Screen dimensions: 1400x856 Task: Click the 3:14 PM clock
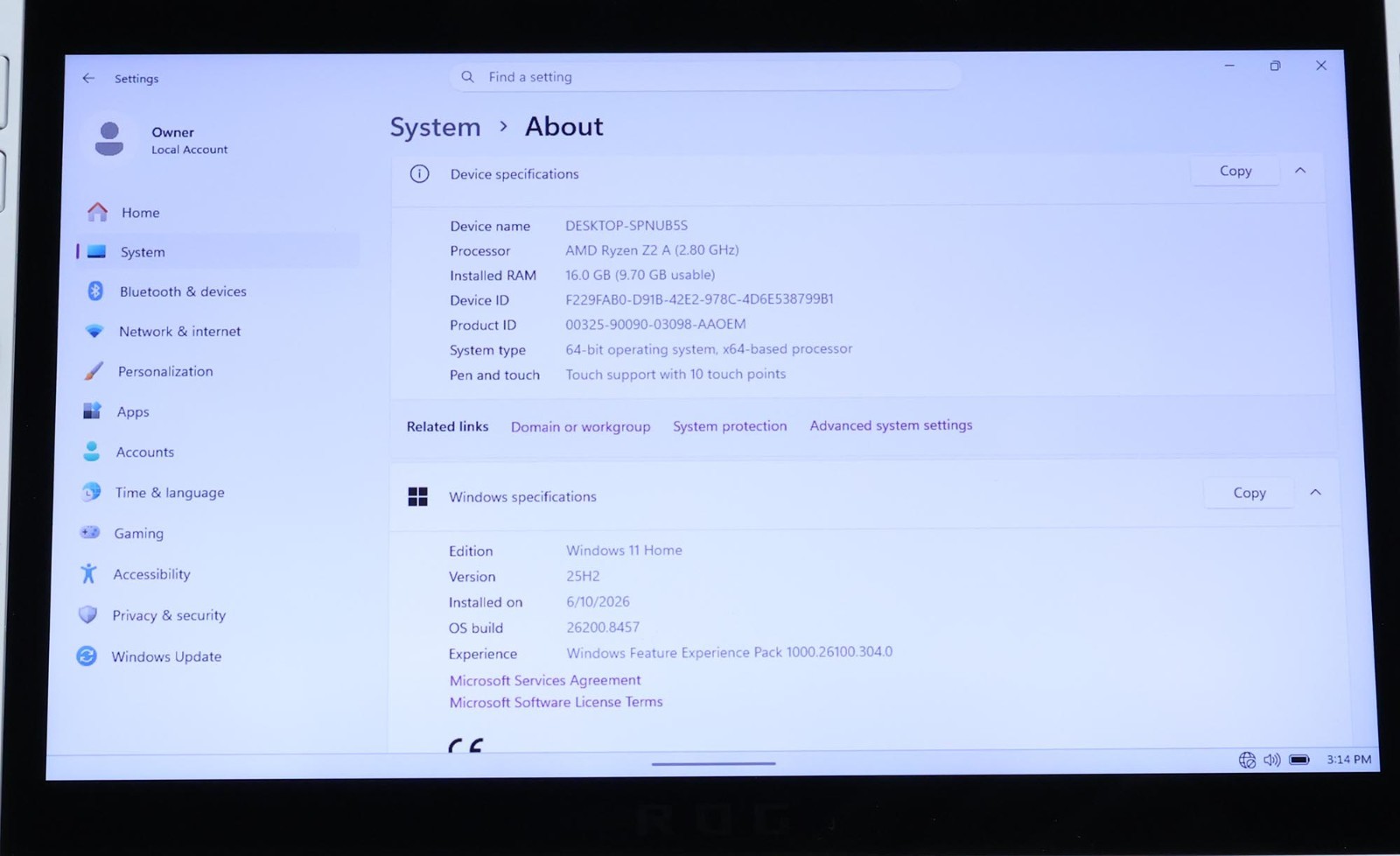pos(1348,760)
